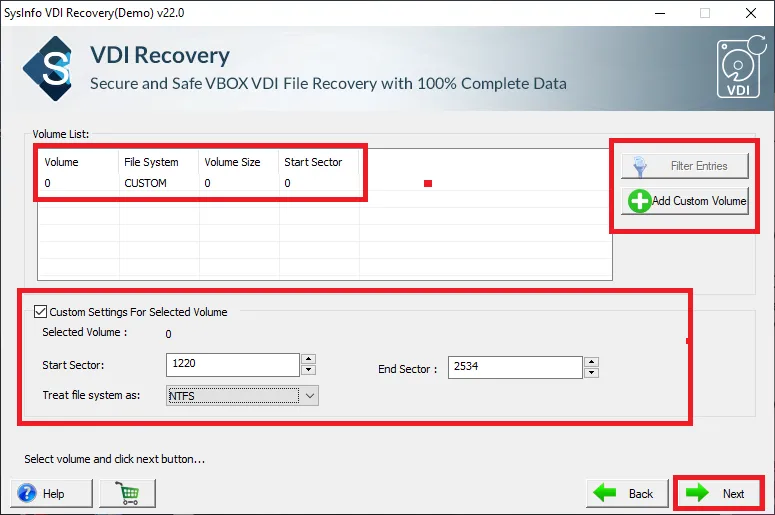Viewport: 775px width, 515px height.
Task: Click Add Custom Volume
Action: [685, 201]
